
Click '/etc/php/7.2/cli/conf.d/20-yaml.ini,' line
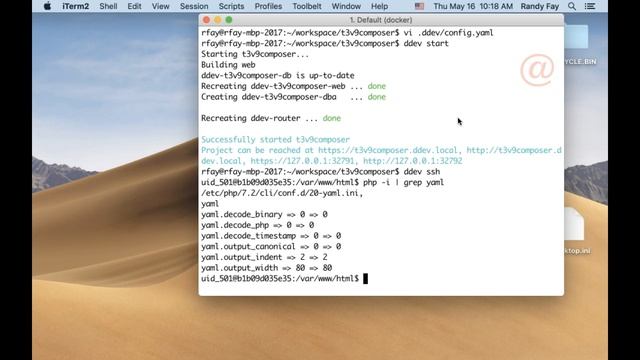(x=282, y=193)
